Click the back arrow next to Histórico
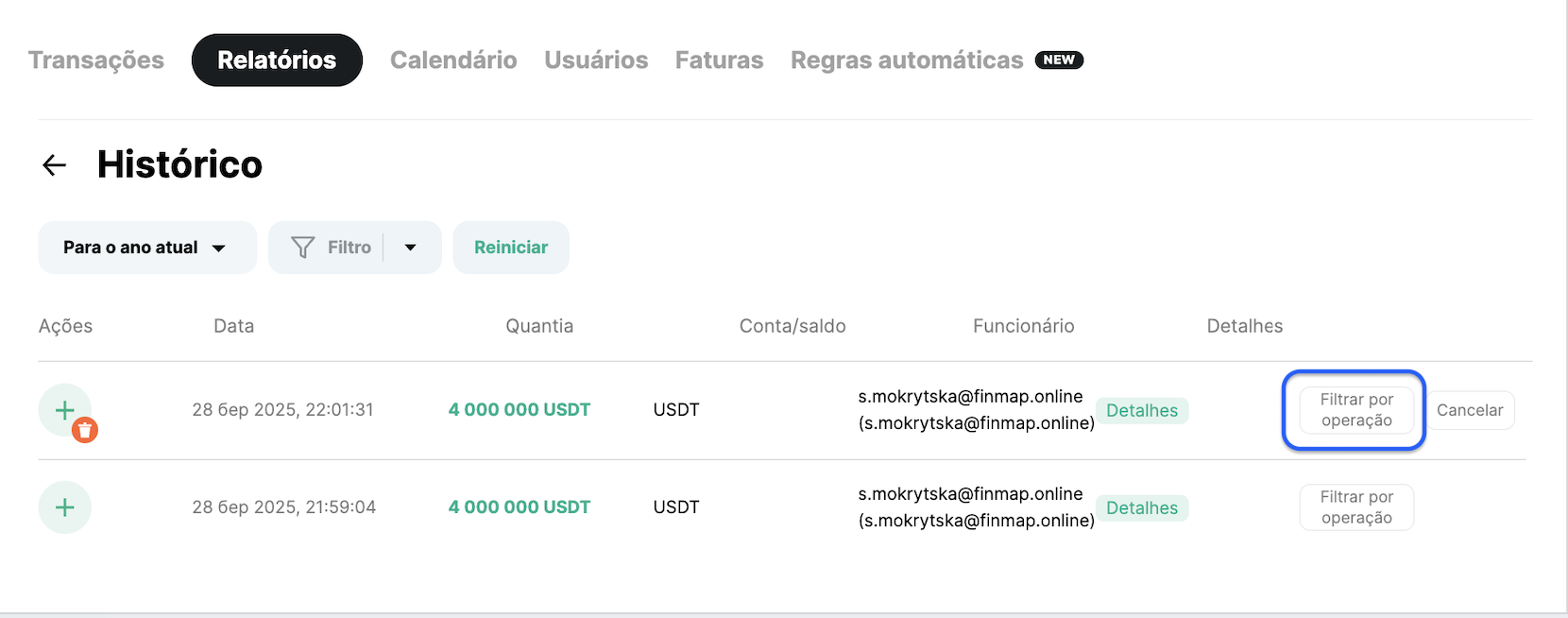The height and width of the screenshot is (618, 1568). tap(55, 165)
